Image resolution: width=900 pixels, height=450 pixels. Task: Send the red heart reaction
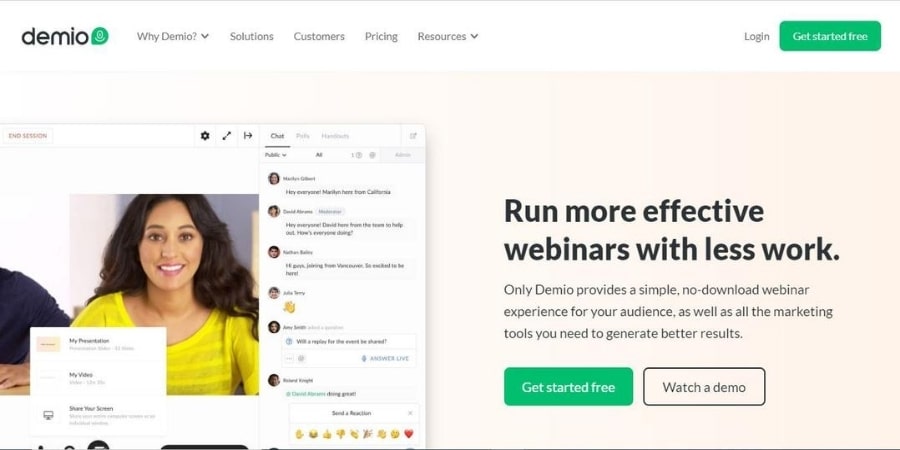tap(409, 434)
